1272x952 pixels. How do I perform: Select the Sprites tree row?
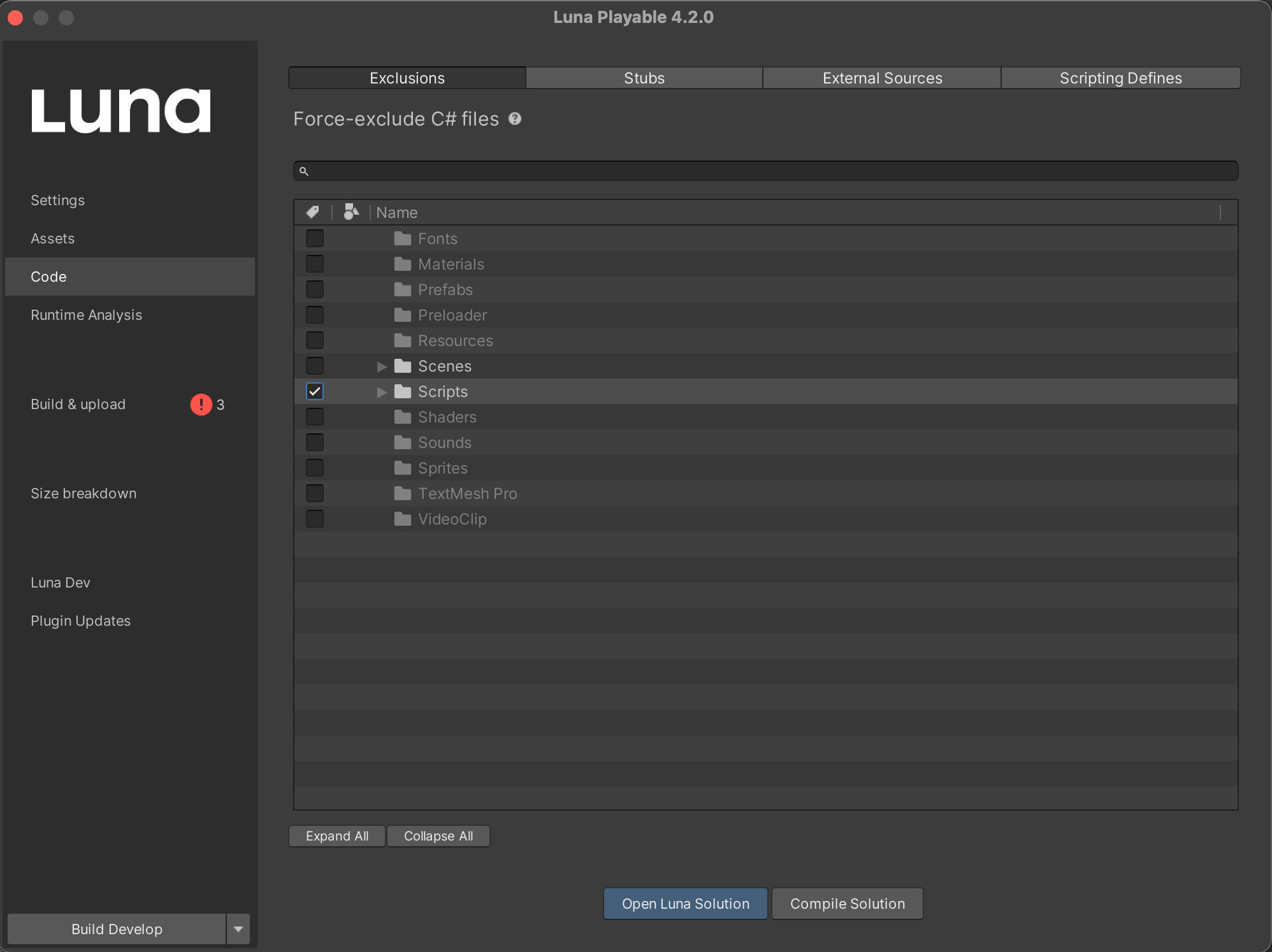[x=765, y=468]
